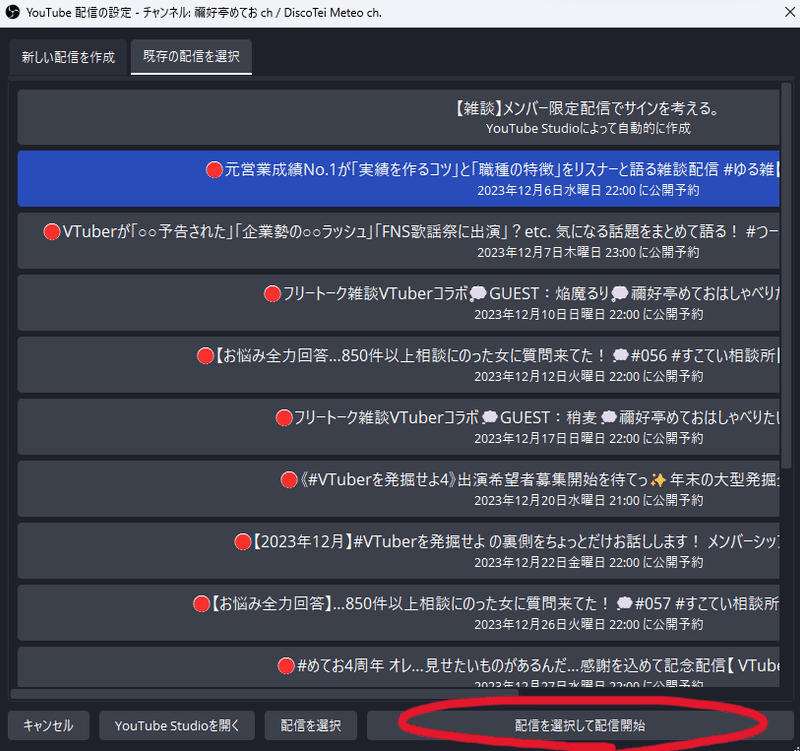Click the date 2023年12月20日水曜日 21:00 に公開予約

(589, 500)
